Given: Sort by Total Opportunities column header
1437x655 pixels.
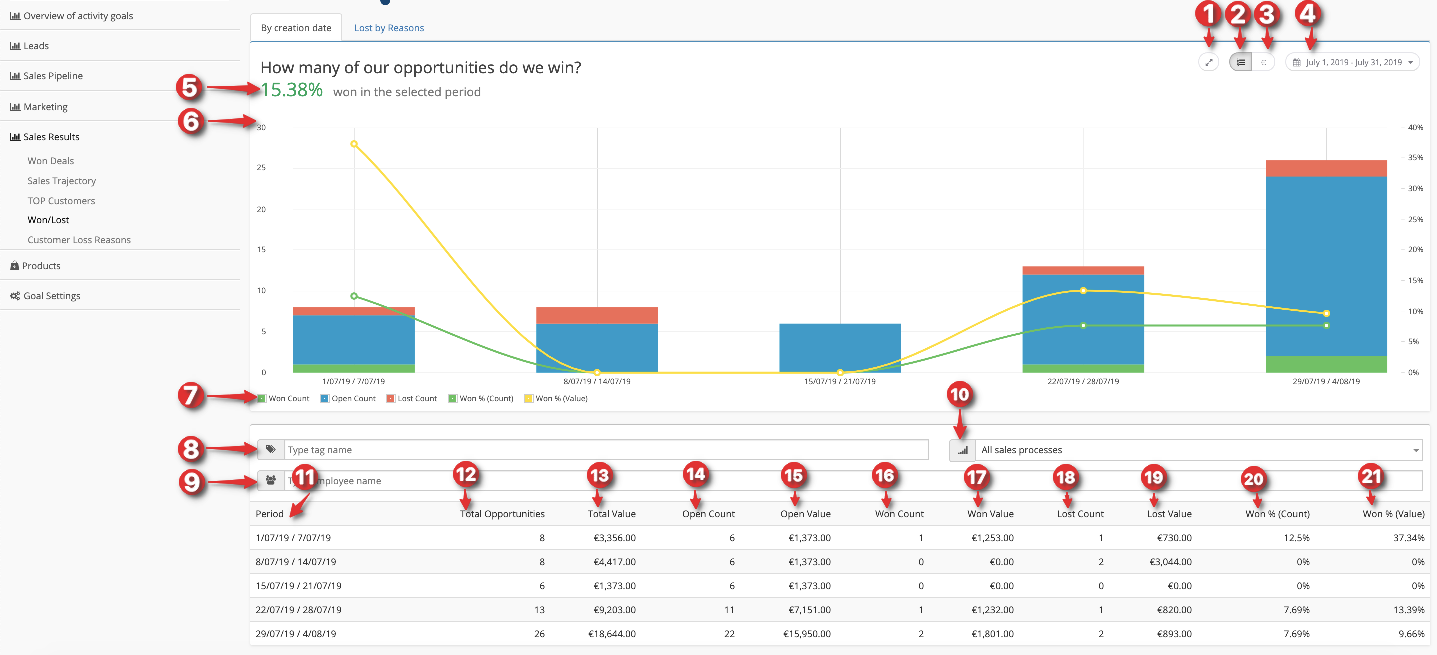Looking at the screenshot, I should (x=502, y=514).
